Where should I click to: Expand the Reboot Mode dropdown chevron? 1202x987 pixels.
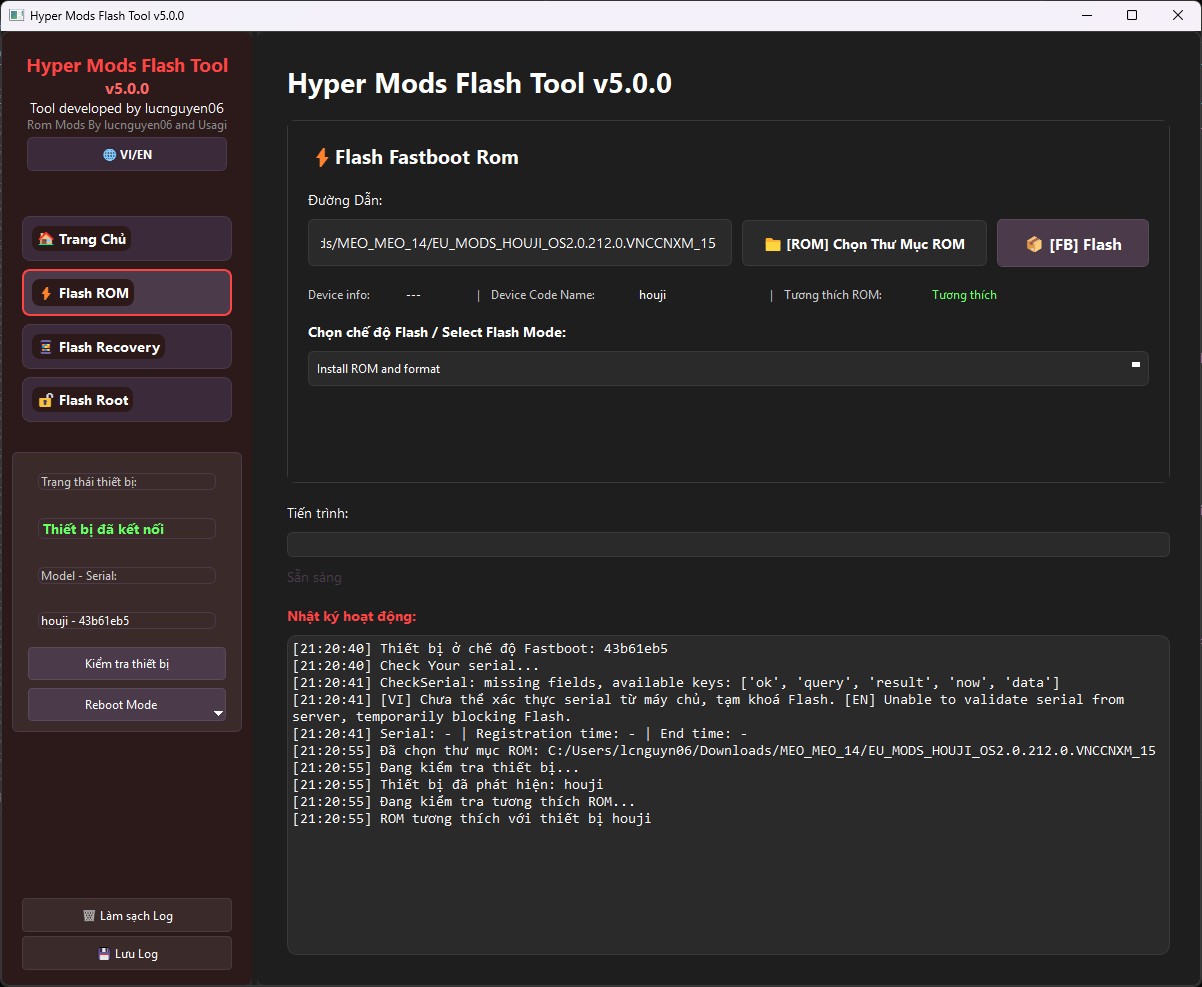coord(217,712)
